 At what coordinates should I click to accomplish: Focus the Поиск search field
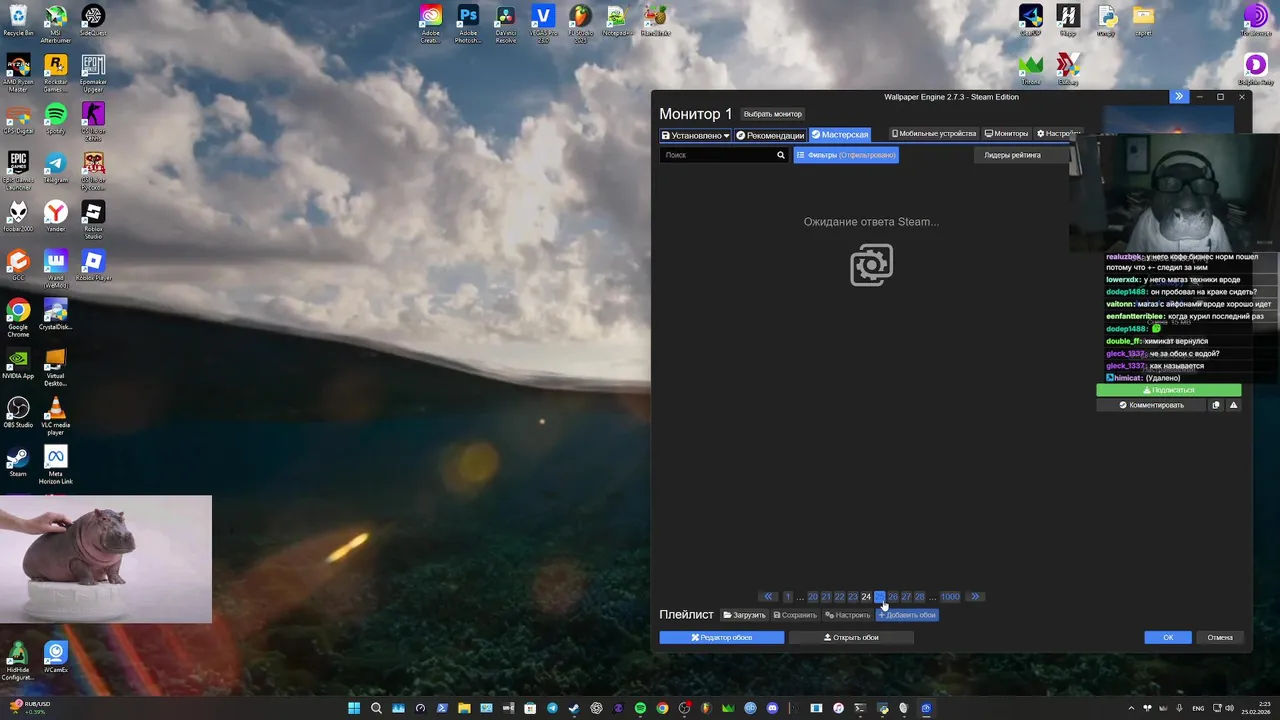pos(717,155)
